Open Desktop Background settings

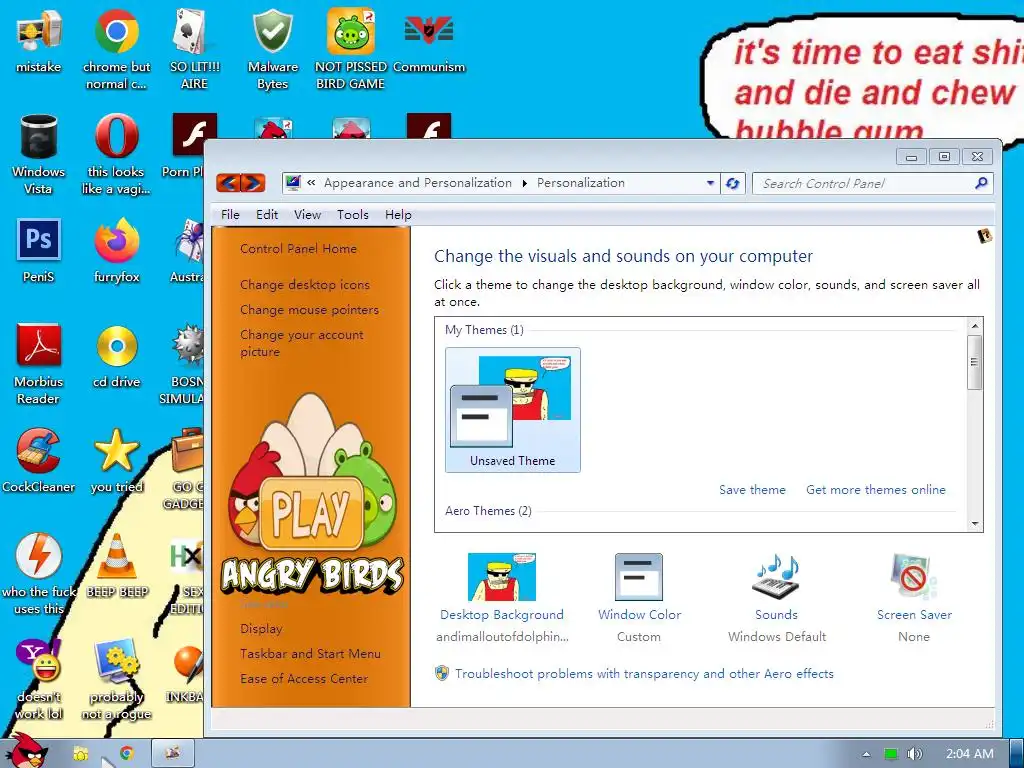(502, 598)
